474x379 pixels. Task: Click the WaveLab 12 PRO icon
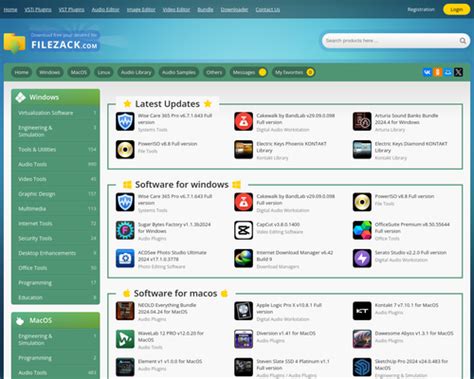(x=125, y=339)
